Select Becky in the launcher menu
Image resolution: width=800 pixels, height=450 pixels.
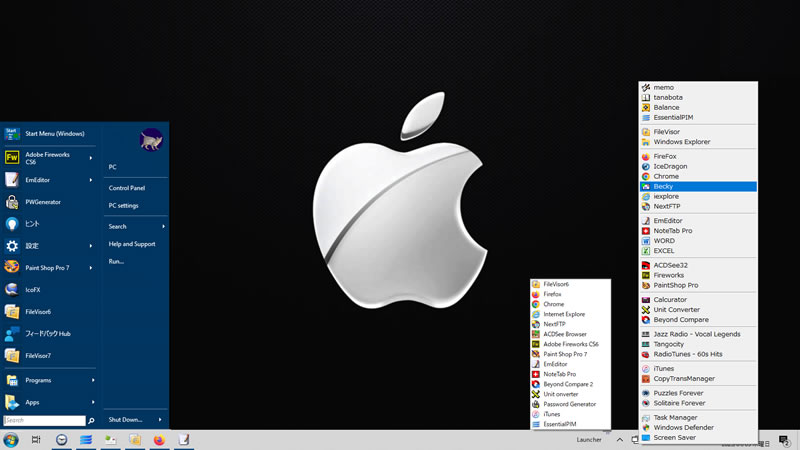(x=698, y=186)
